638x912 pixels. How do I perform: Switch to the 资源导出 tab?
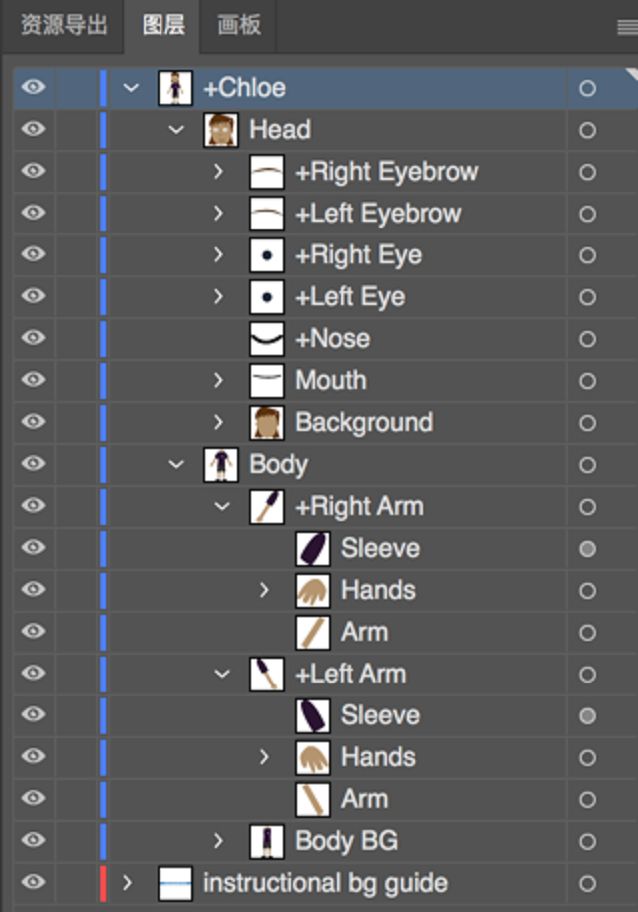(64, 25)
